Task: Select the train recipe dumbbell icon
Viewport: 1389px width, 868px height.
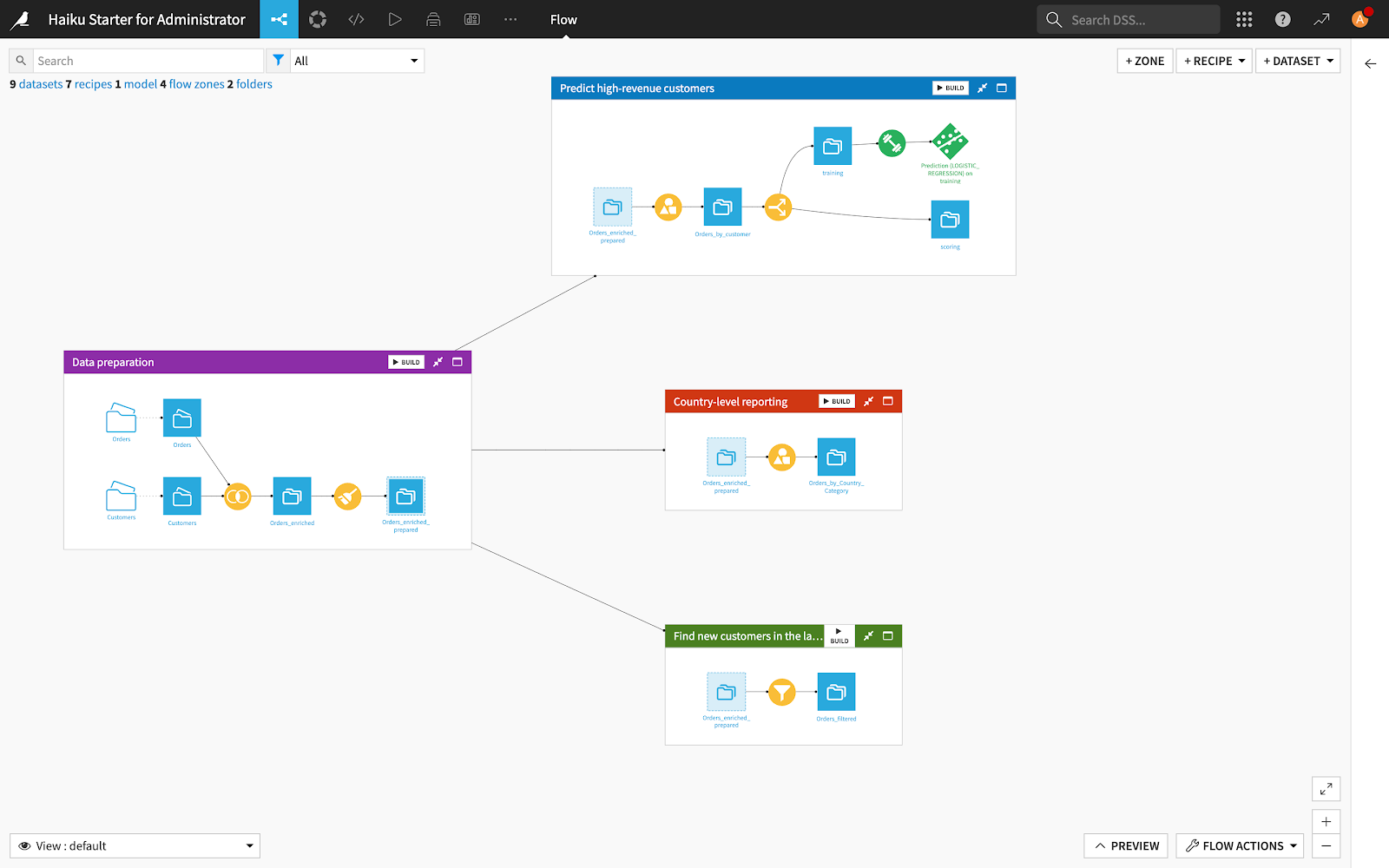Action: (892, 143)
